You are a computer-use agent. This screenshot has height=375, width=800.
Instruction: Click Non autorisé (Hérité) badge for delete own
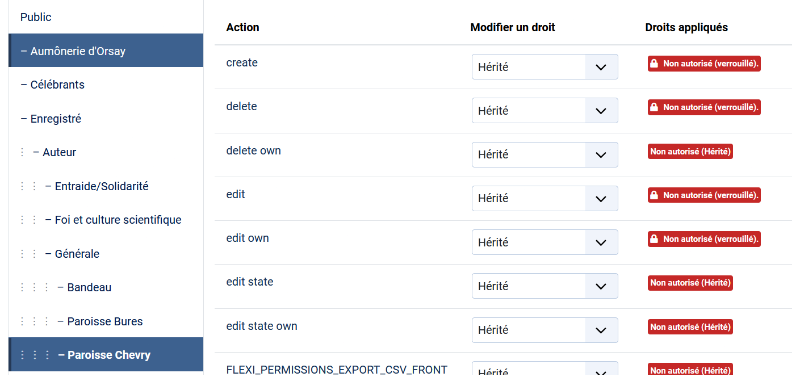click(x=690, y=152)
